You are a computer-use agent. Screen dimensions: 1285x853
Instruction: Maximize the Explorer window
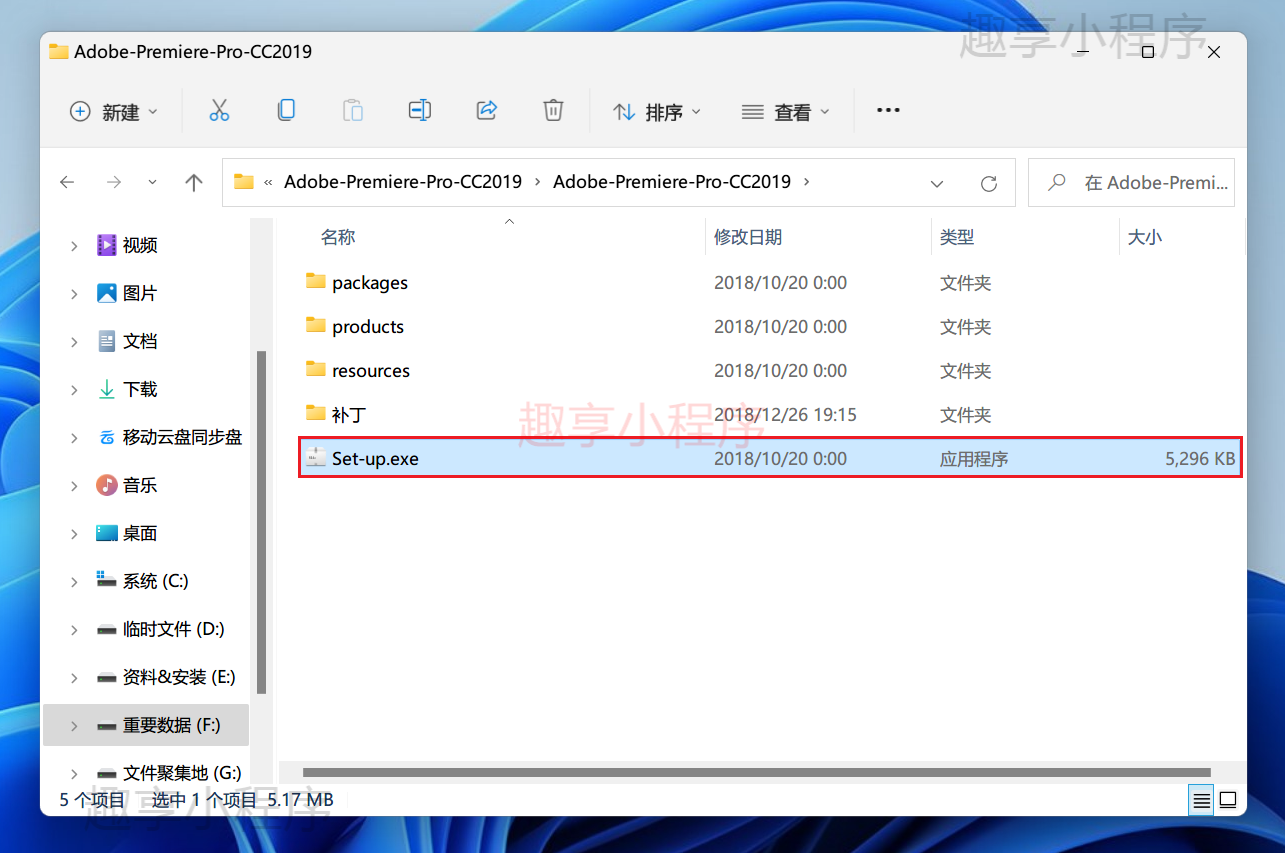click(x=1148, y=52)
